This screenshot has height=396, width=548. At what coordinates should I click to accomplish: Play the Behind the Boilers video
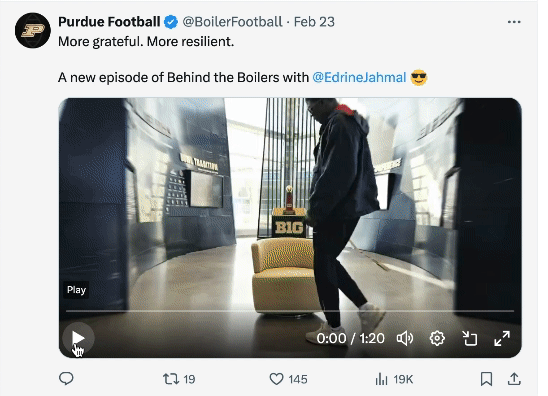[78, 338]
